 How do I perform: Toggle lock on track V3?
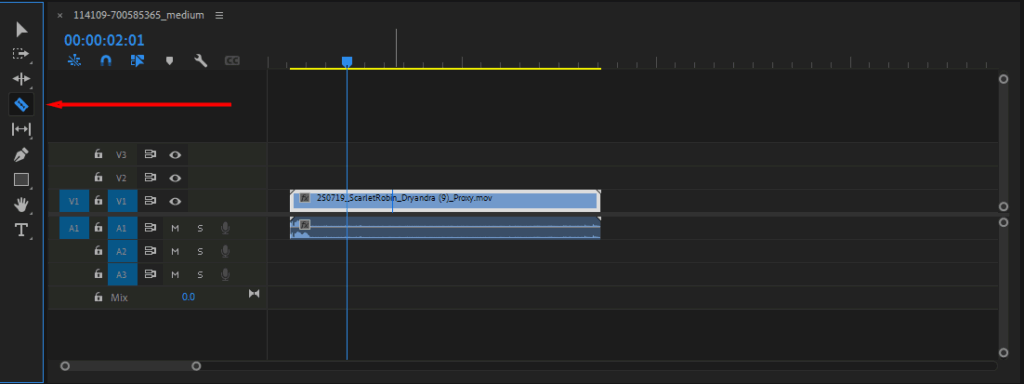click(x=99, y=154)
